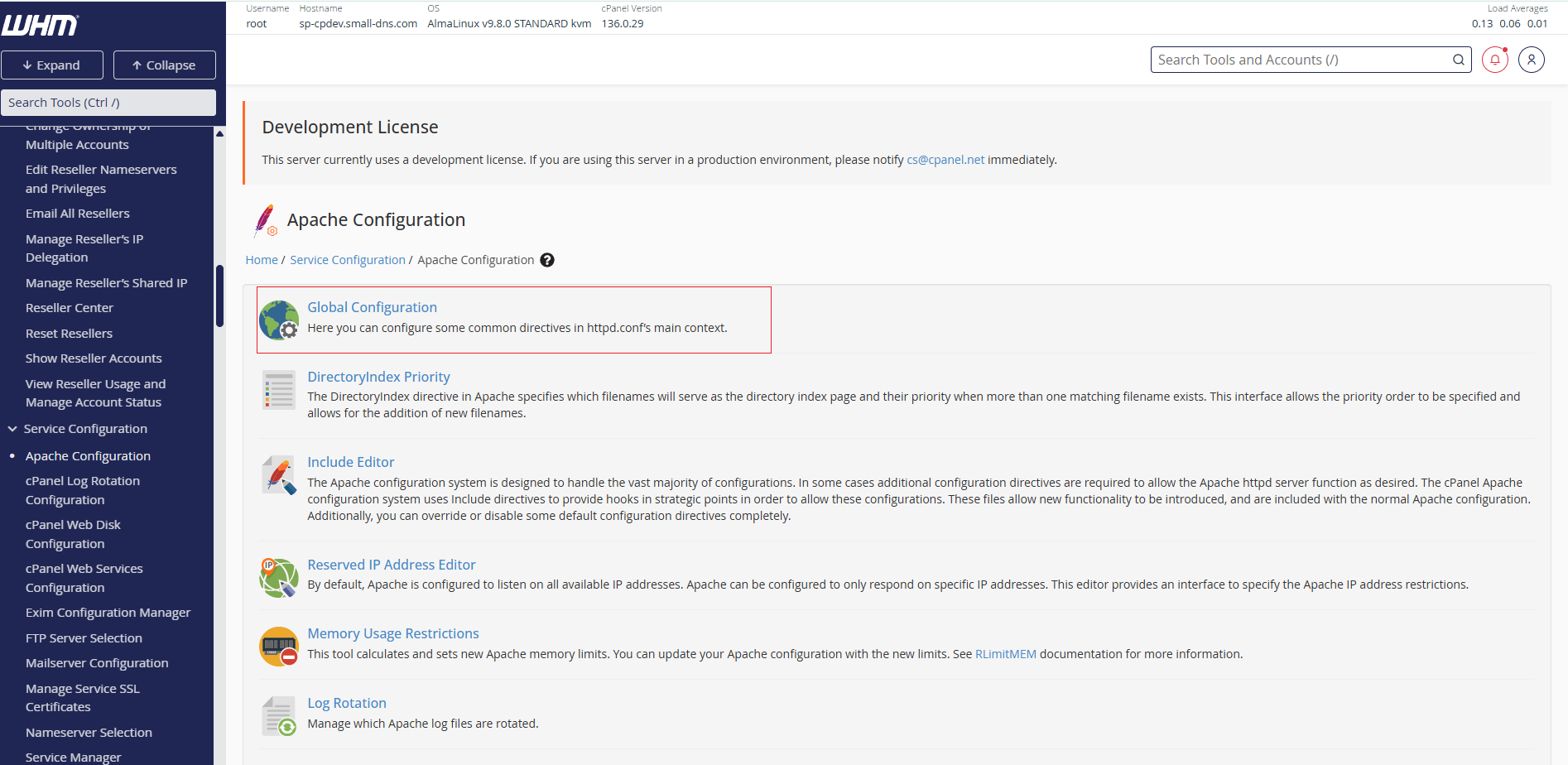
Task: Click hostname sp-cpdev.small-dns.com text
Action: coord(358,23)
